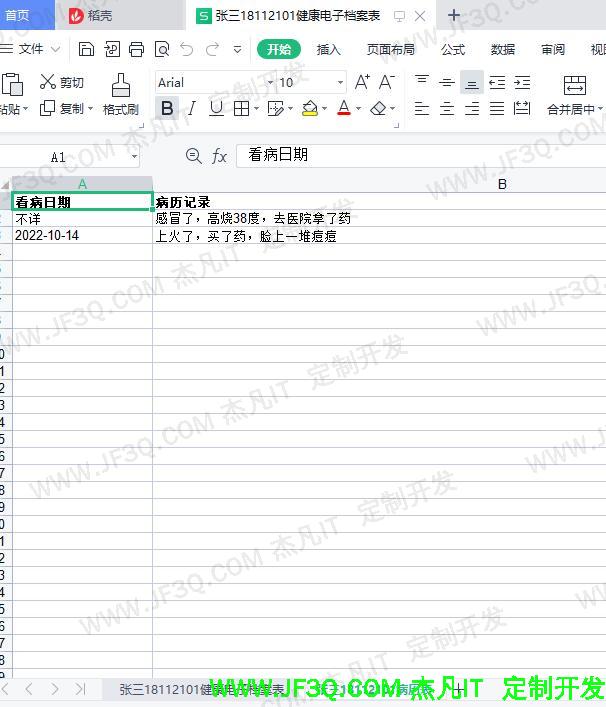The height and width of the screenshot is (707, 606).
Task: Click cell containing 不详
Action: [x=82, y=219]
